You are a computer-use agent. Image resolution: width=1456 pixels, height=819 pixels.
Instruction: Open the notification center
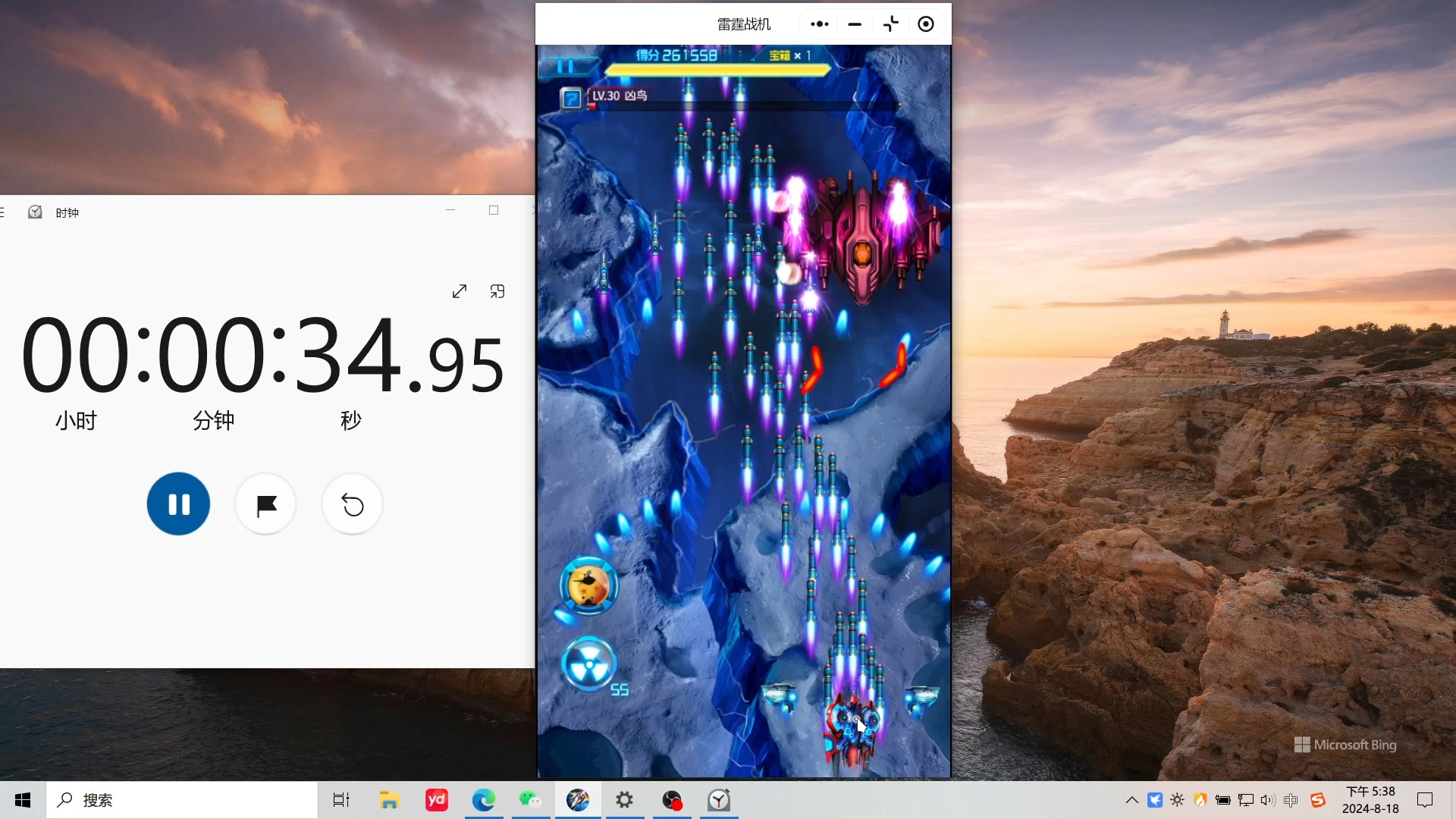[x=1425, y=800]
